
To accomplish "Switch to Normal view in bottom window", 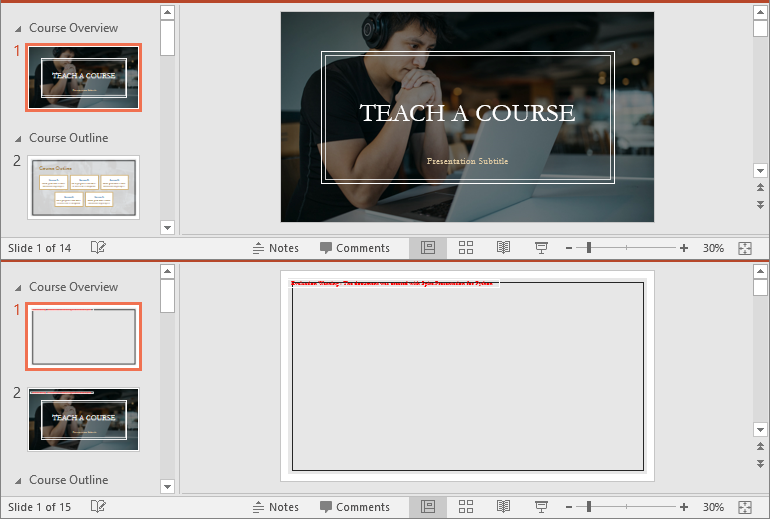I will click(x=428, y=507).
